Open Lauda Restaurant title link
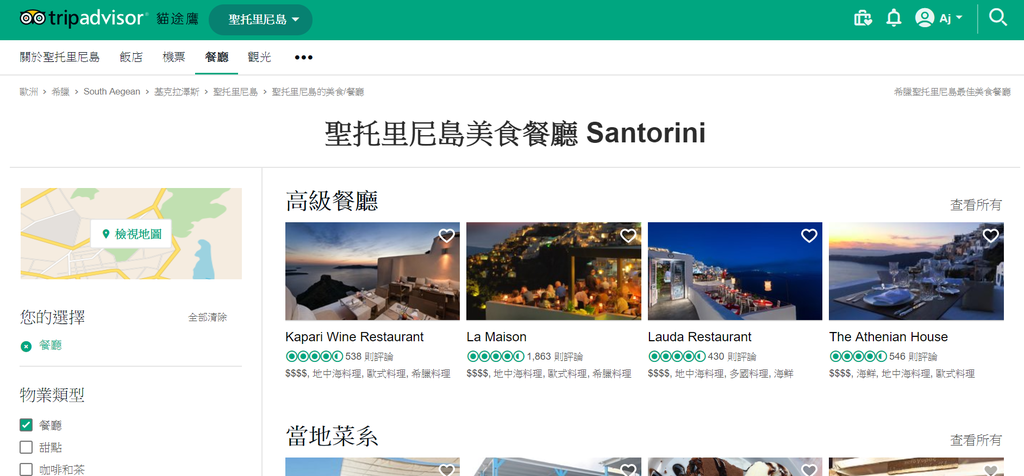The image size is (1024, 476). click(x=699, y=337)
